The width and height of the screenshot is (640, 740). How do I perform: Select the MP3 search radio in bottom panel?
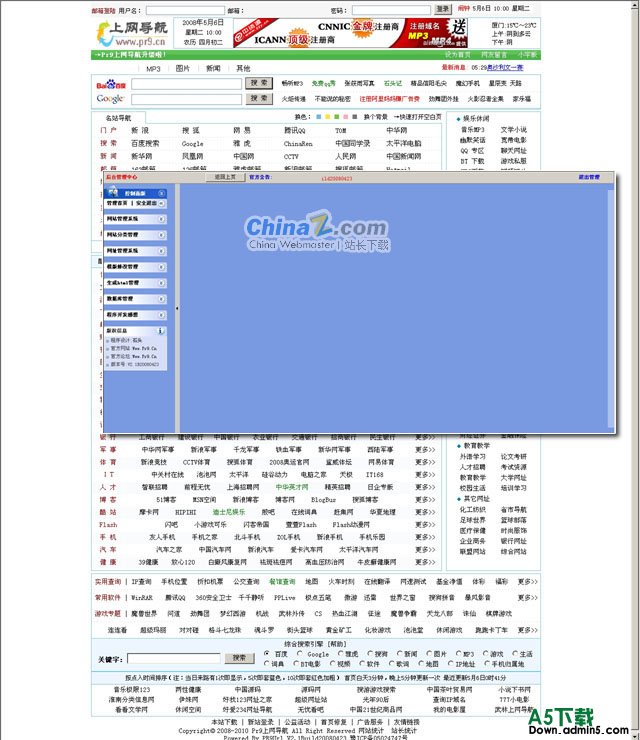458,654
